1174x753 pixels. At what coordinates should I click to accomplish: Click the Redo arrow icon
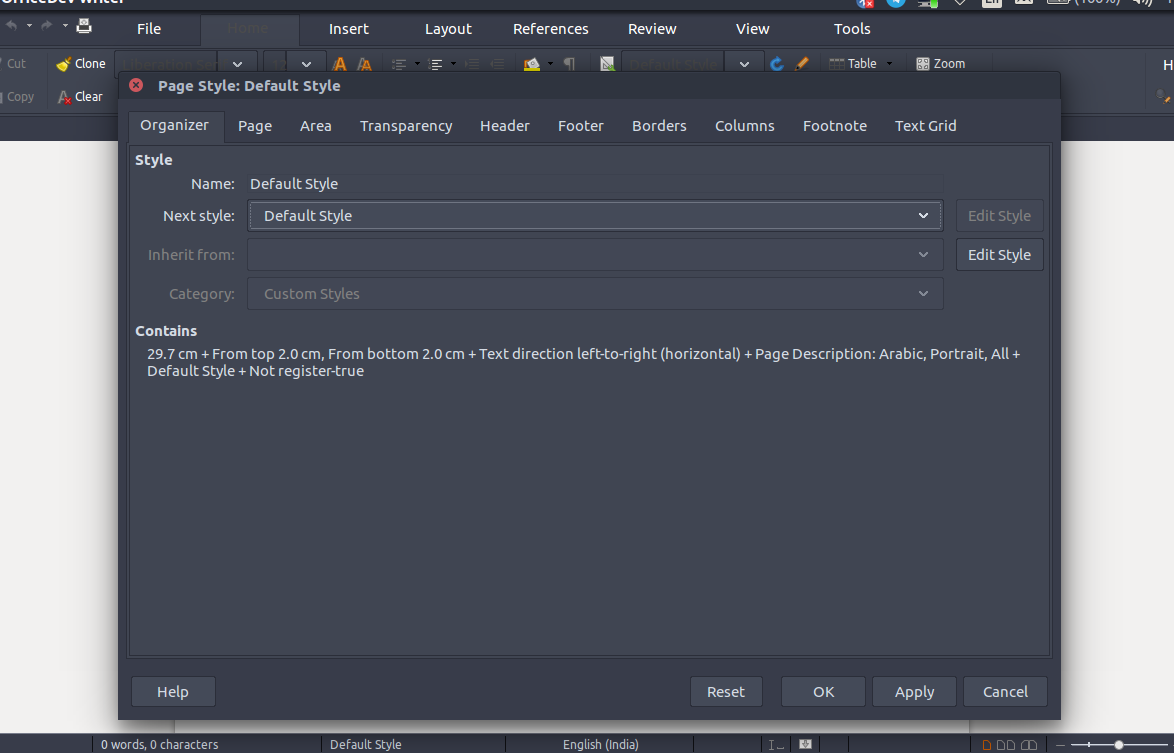[x=47, y=25]
